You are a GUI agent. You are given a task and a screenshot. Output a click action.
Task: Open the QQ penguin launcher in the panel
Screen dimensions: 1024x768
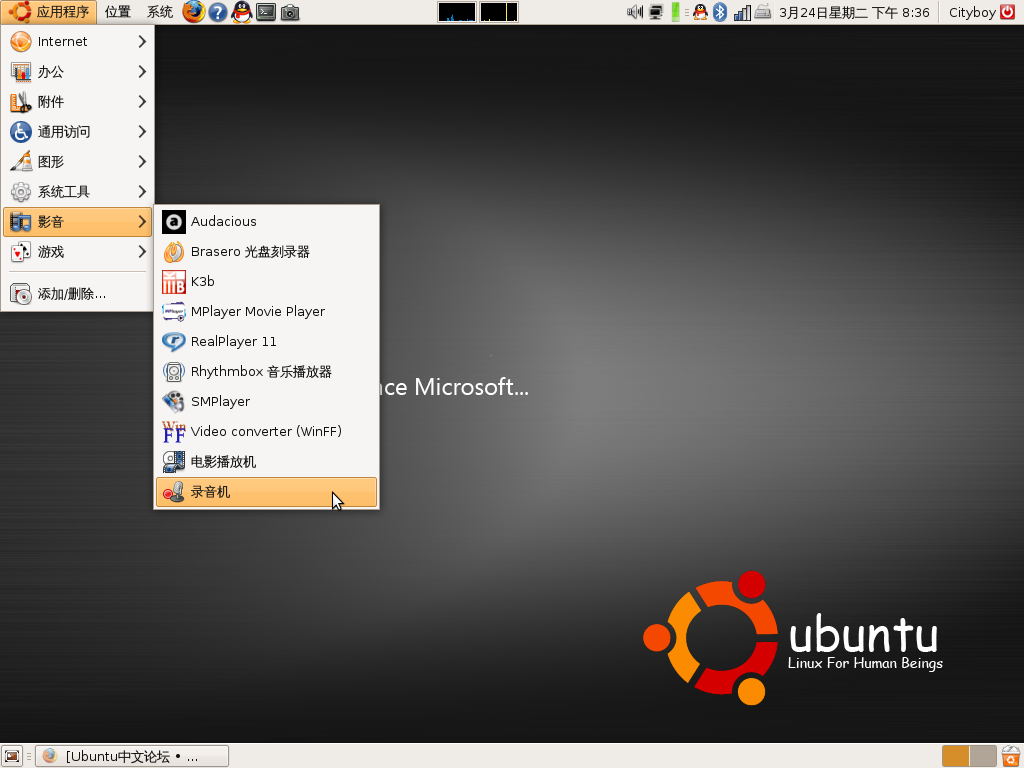(x=242, y=12)
